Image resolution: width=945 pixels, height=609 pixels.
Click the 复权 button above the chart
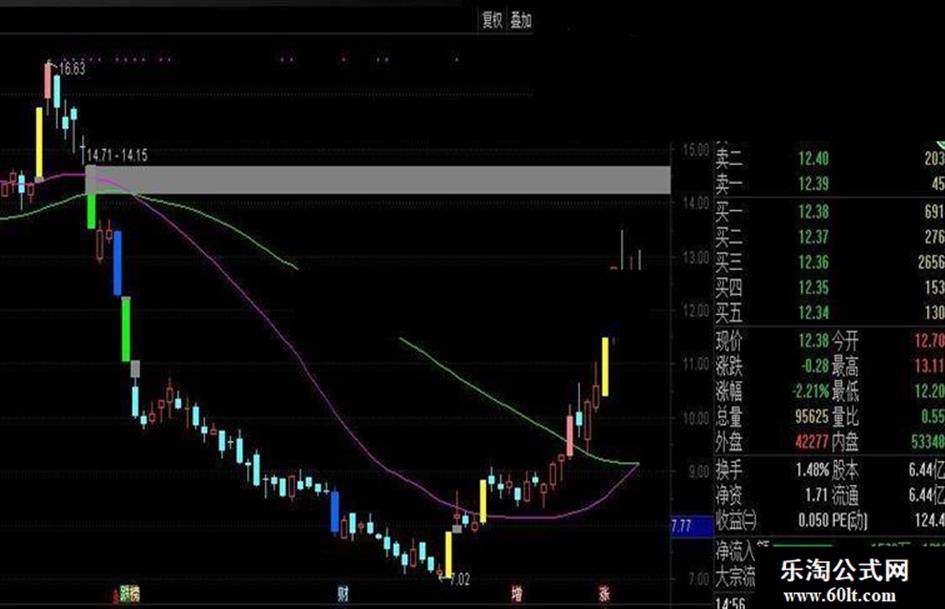click(492, 20)
